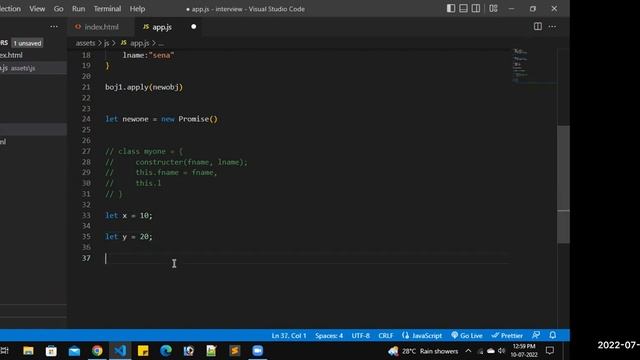Screen dimensions: 640x360
Task: Click on 'let y = 20;' line
Action: pyautogui.click(x=129, y=237)
